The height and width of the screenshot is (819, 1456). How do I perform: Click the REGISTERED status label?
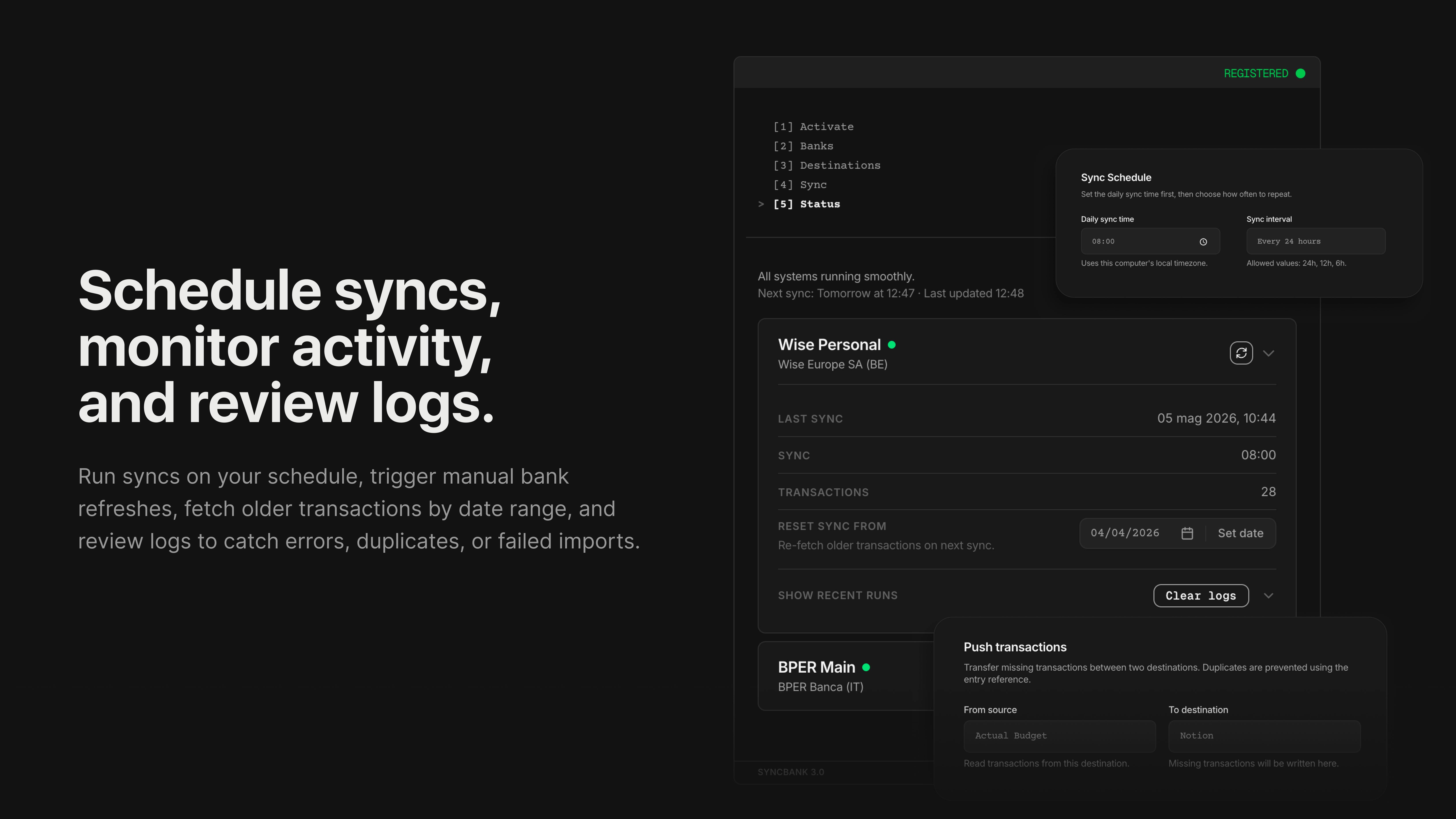pos(1256,73)
